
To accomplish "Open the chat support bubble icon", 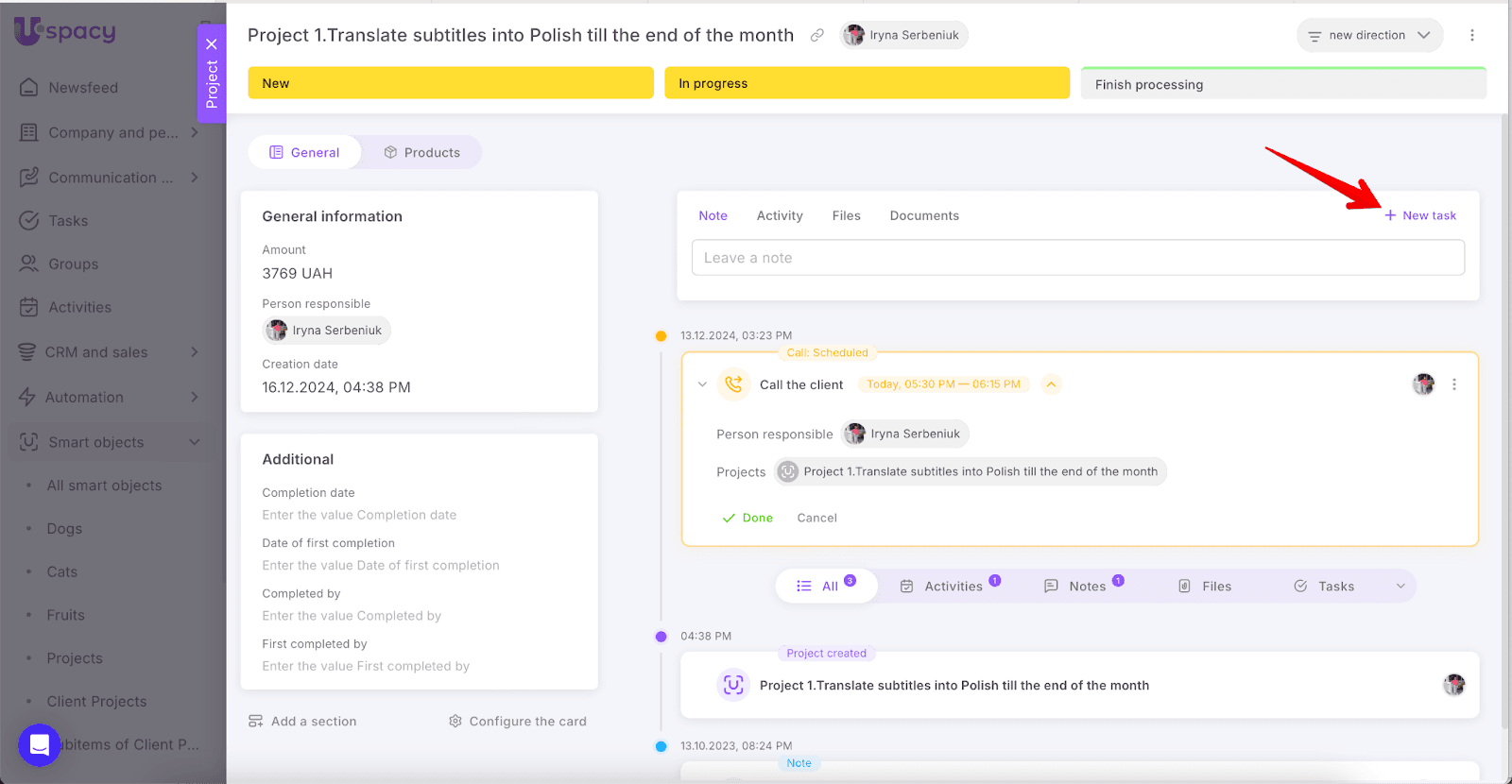I will 39,745.
